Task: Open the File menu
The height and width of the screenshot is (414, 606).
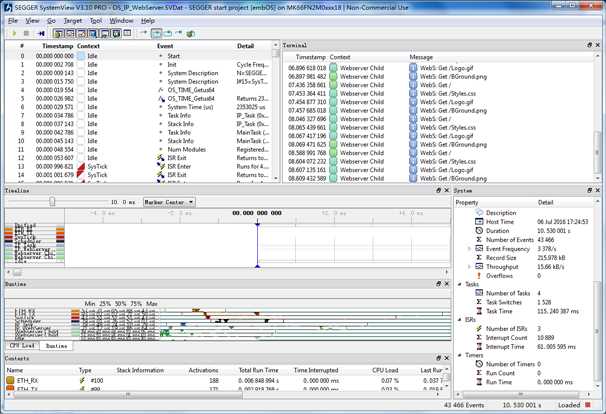Action: point(13,21)
